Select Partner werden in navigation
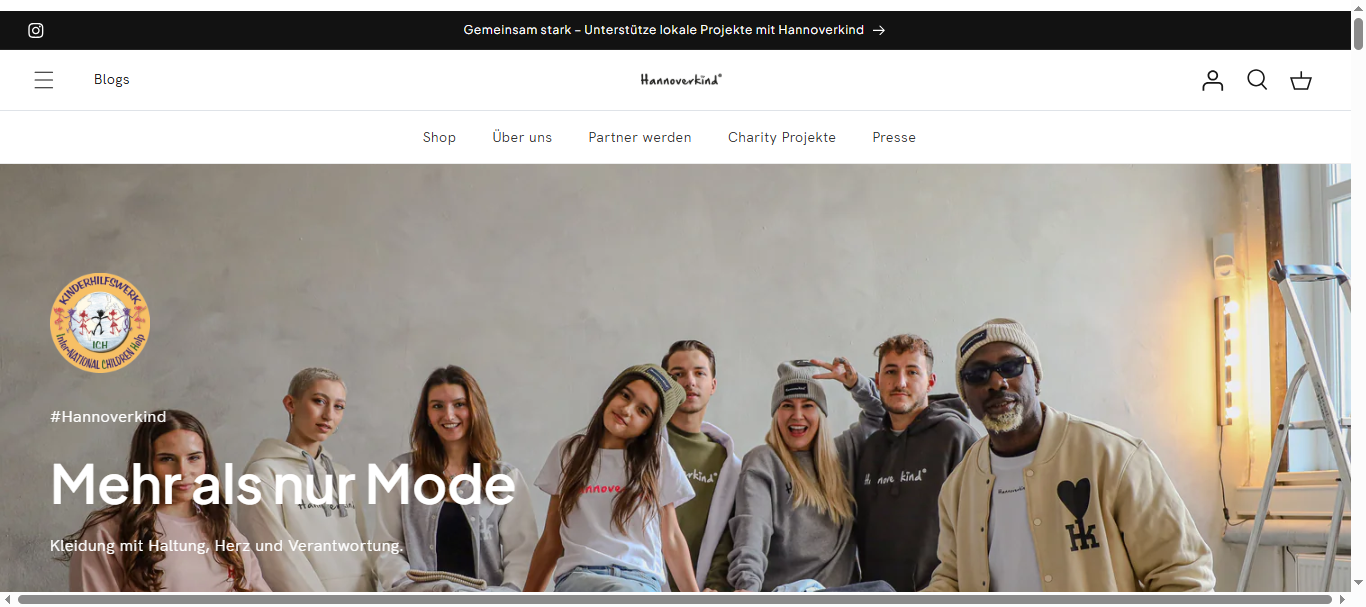Screen dimensions: 1366x607 pyautogui.click(x=640, y=137)
